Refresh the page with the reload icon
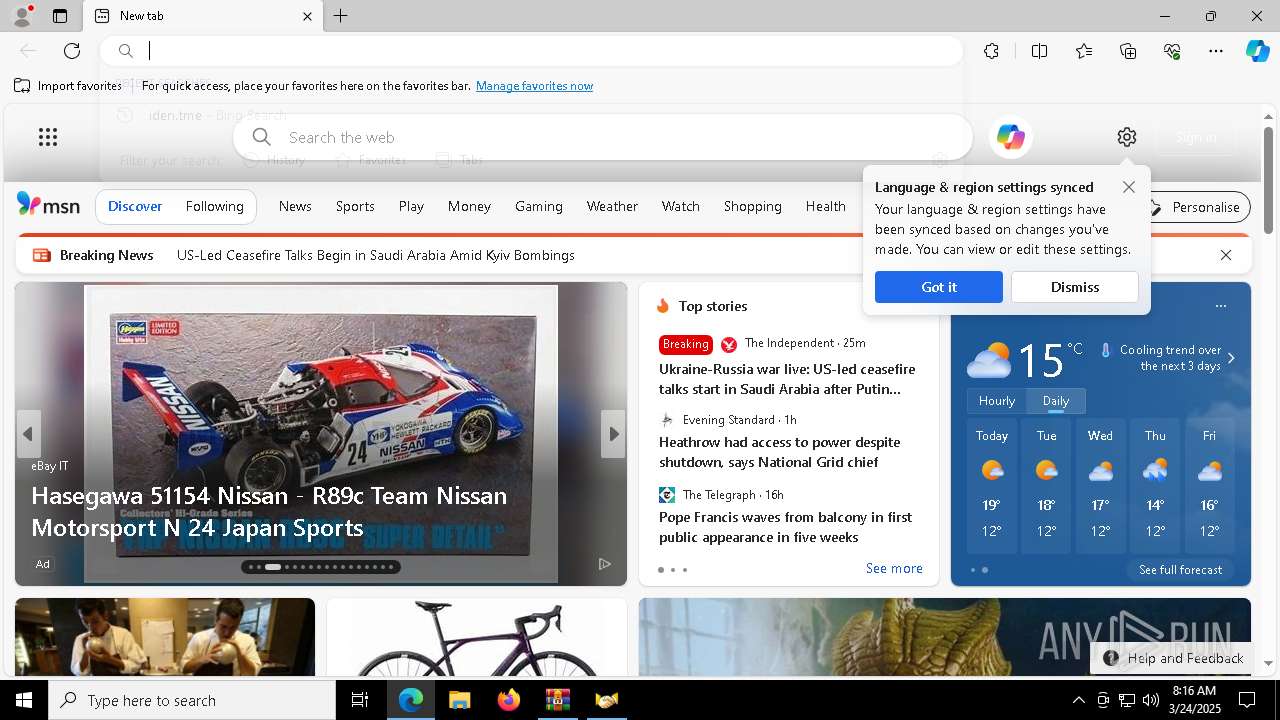 pos(72,51)
